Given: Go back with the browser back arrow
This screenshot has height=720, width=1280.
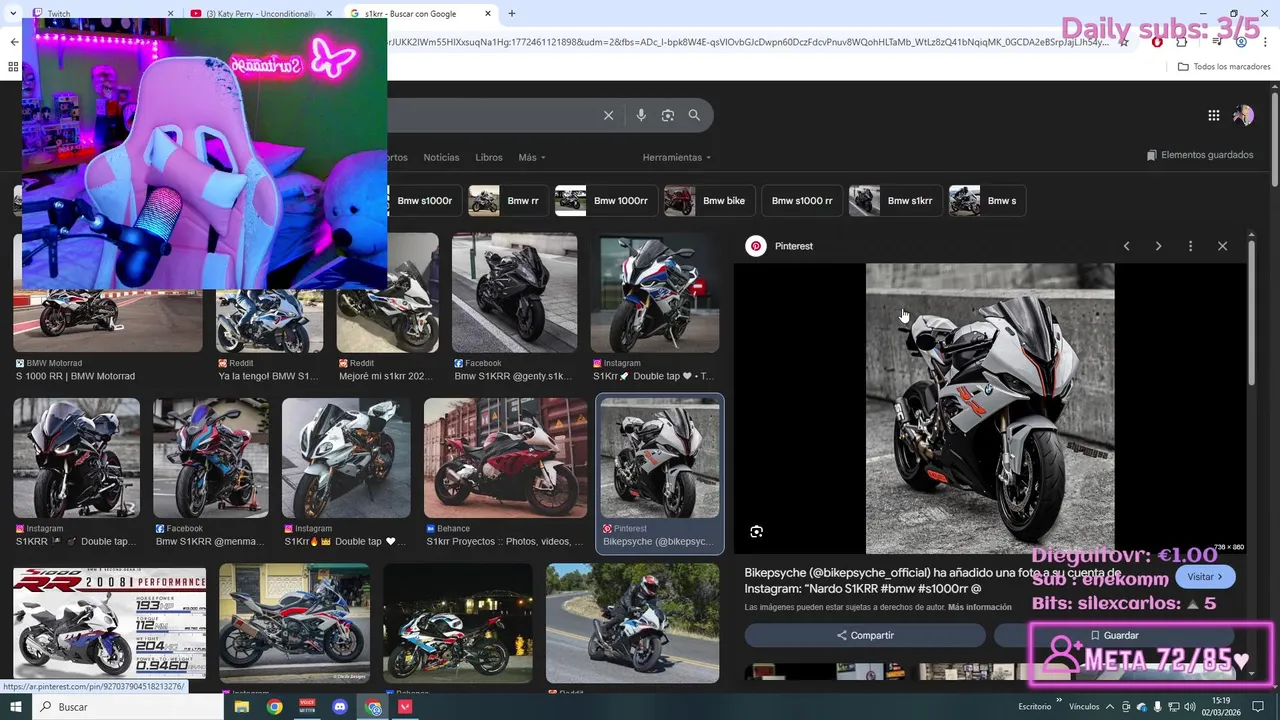Looking at the screenshot, I should tap(14, 42).
